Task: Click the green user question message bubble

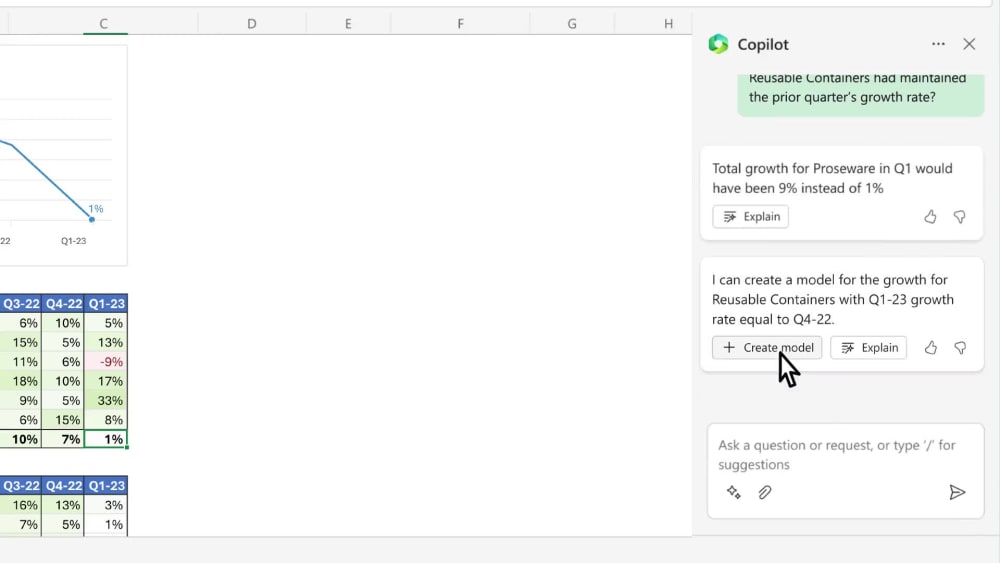Action: point(860,94)
